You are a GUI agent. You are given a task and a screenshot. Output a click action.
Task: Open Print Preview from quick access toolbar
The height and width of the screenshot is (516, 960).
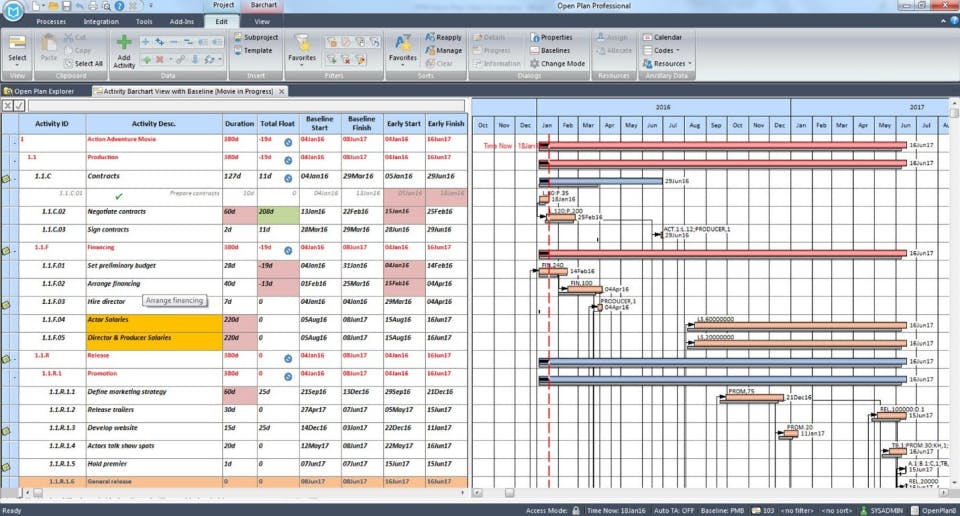[106, 6]
